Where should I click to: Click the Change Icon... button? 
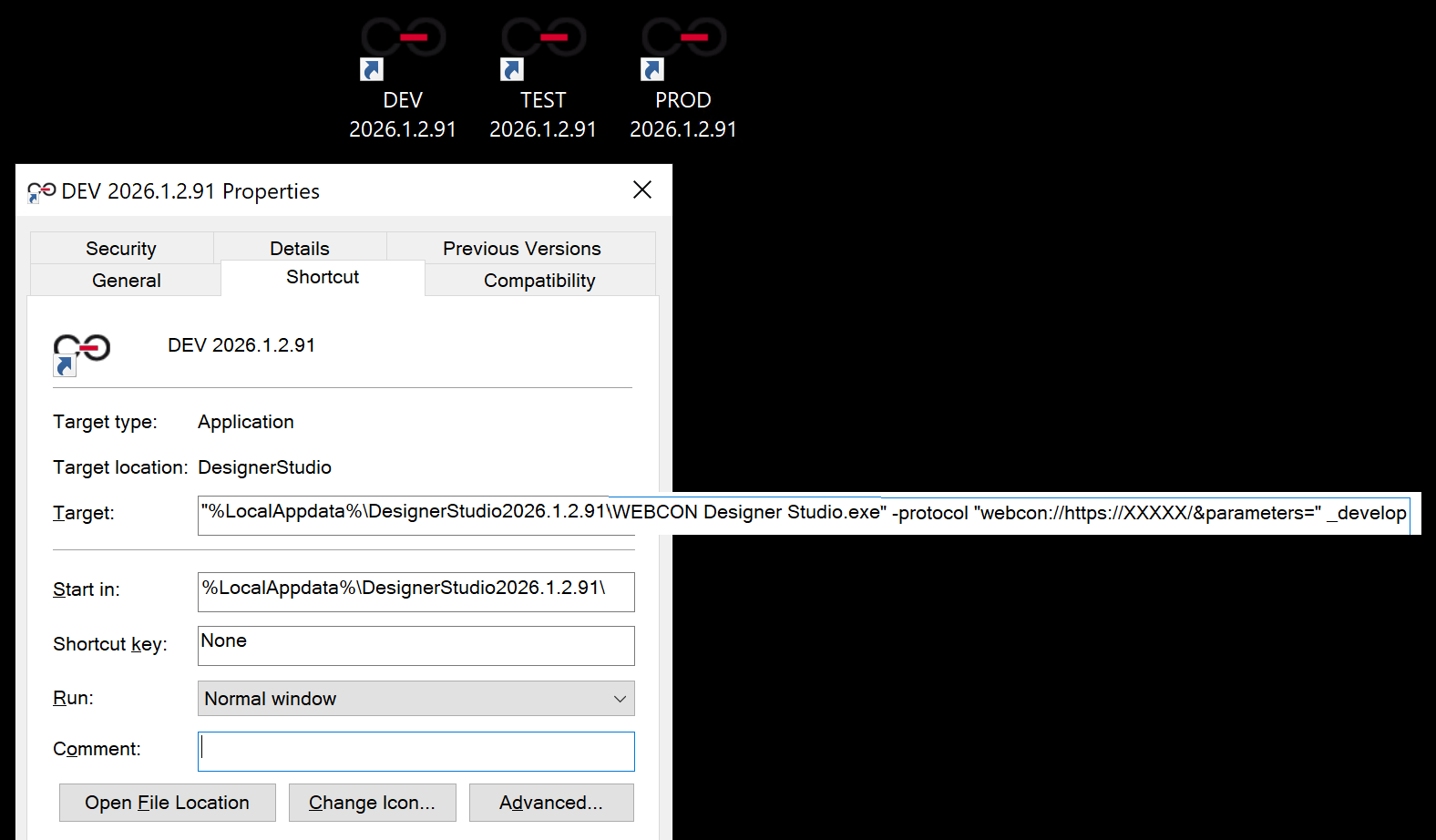coord(372,803)
